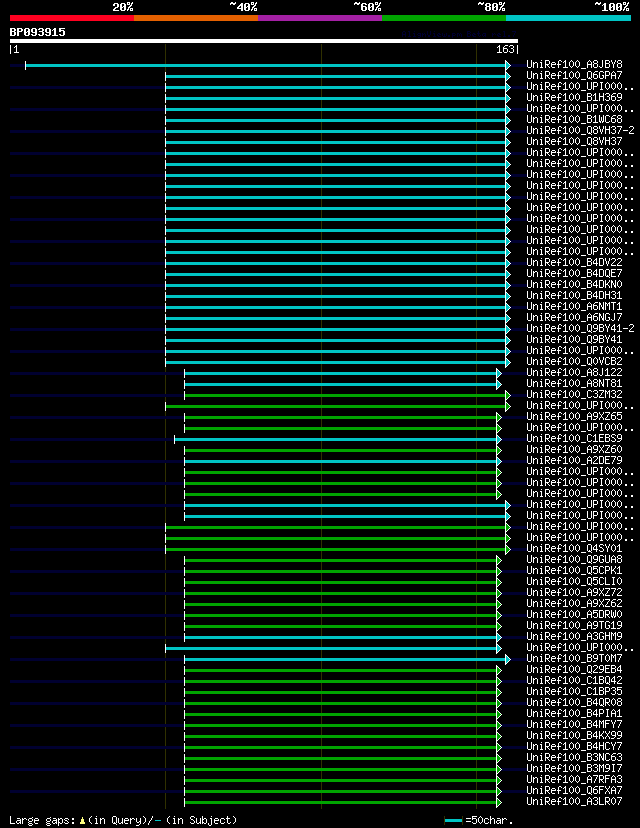The width and height of the screenshot is (640, 828).
Task: Click the orange ~40% identity legend bar
Action: [196, 18]
